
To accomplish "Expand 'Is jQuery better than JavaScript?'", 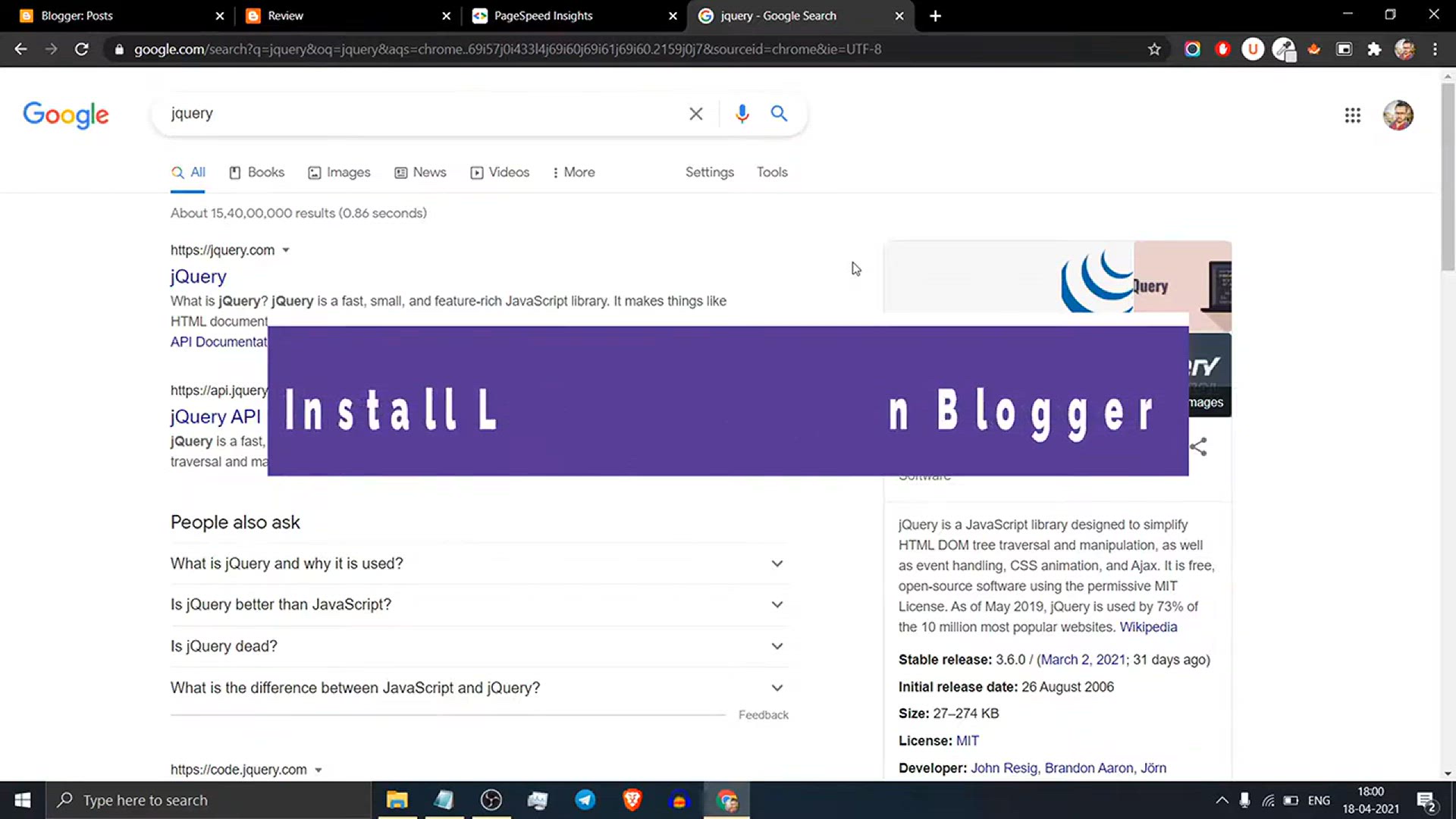I will coord(479,604).
